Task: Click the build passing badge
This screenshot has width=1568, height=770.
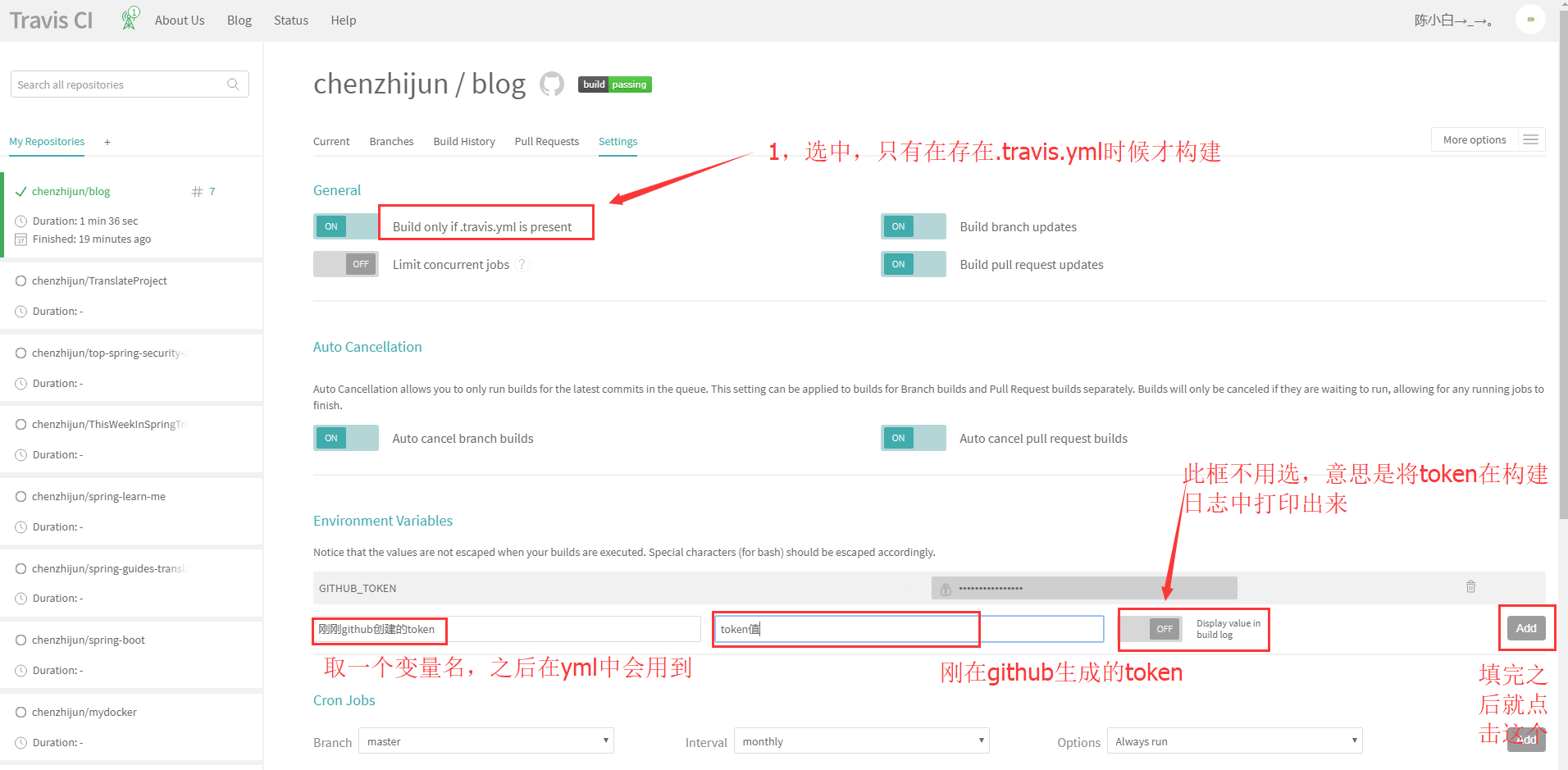Action: 614,84
